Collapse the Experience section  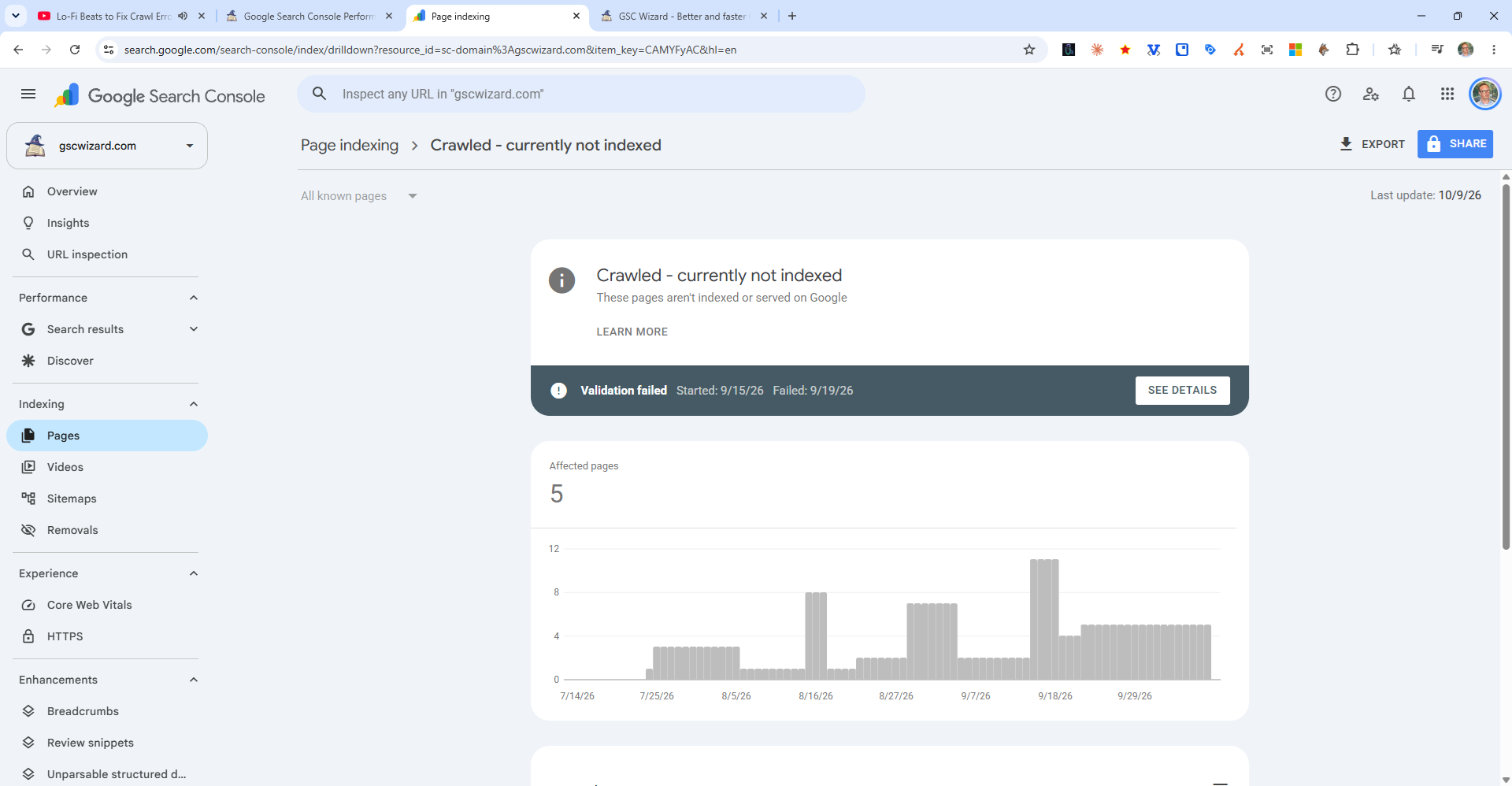coord(194,573)
